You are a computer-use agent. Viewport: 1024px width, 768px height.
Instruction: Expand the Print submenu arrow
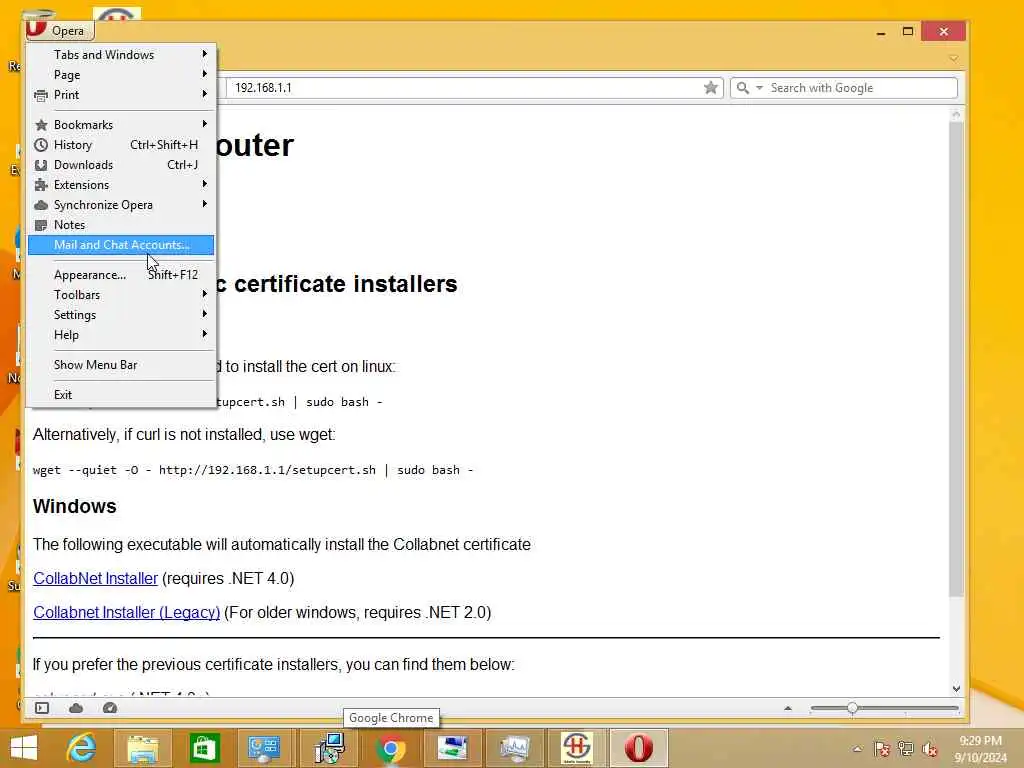point(204,94)
